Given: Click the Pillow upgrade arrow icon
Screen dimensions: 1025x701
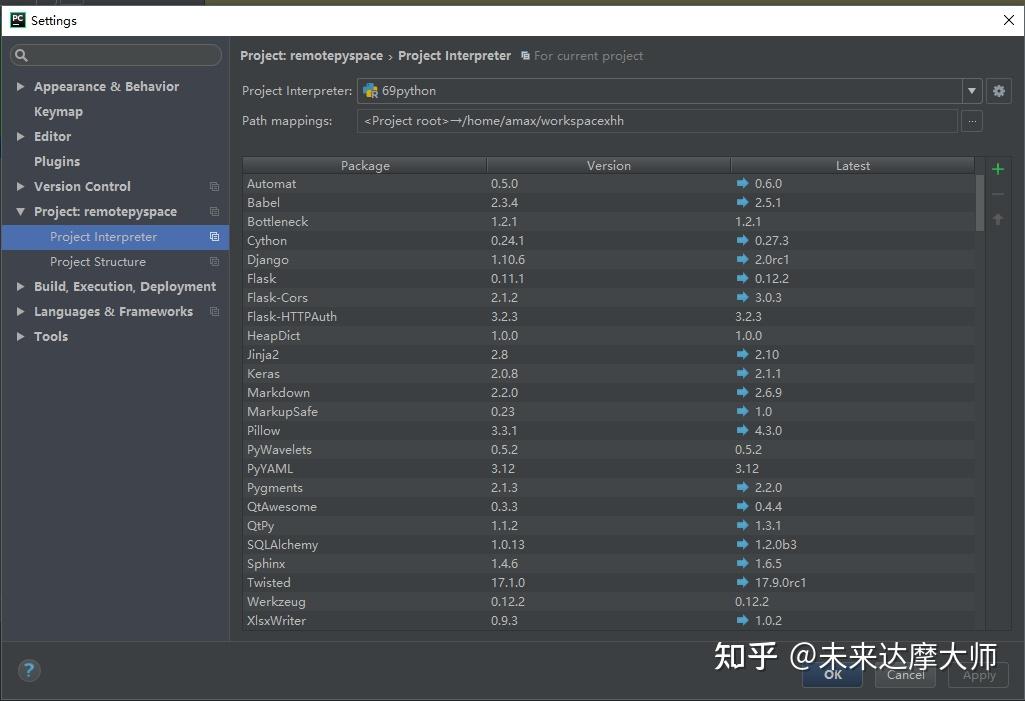Looking at the screenshot, I should [742, 430].
